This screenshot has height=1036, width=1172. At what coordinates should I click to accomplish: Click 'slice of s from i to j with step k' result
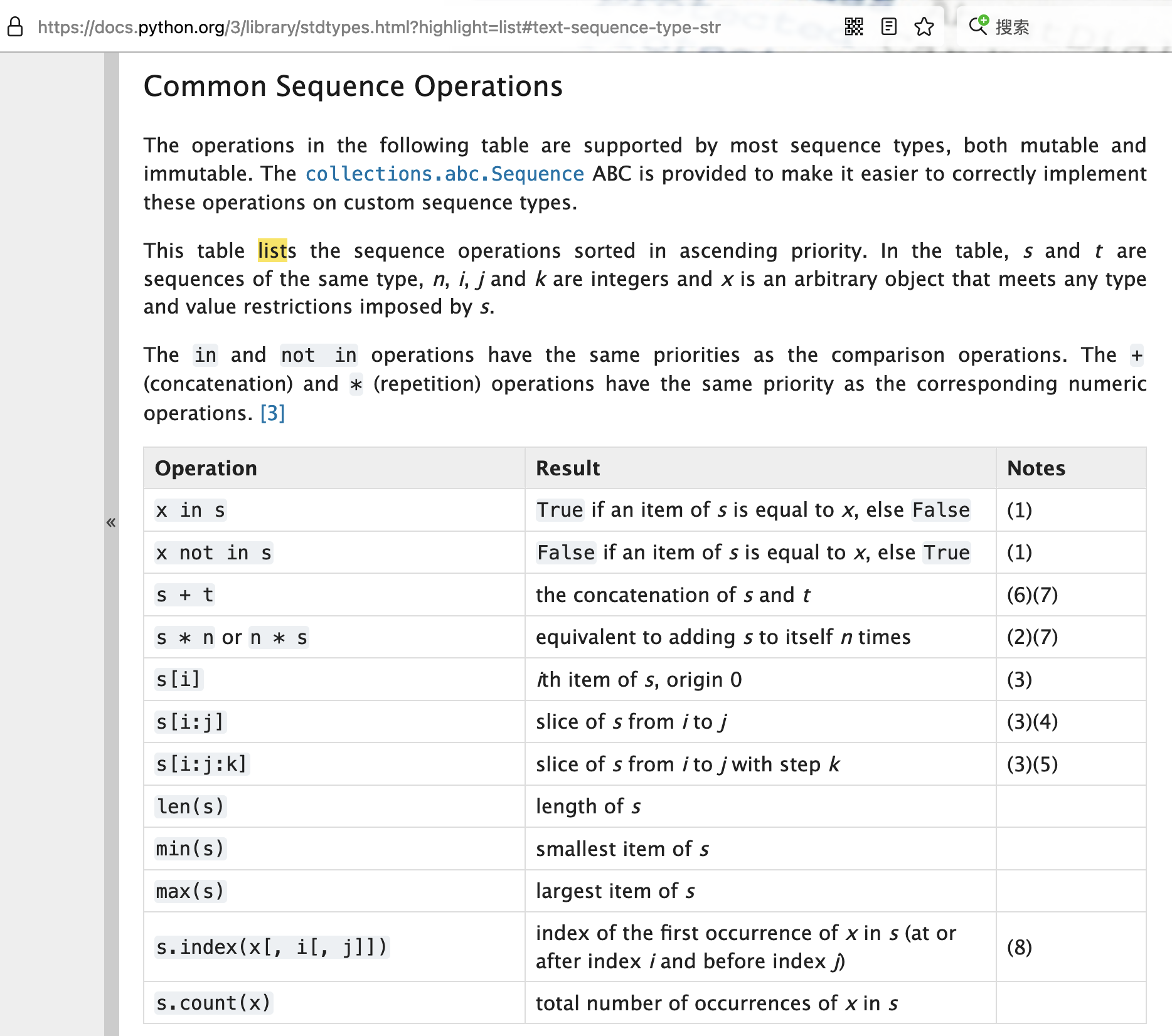click(x=688, y=764)
